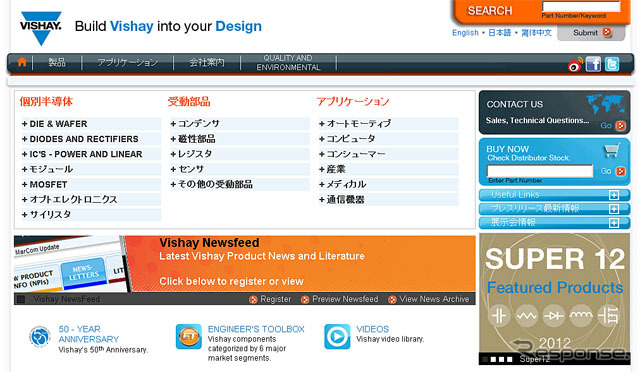Click the Submit arrow icon
Viewport: 640px width, 372px height.
(x=607, y=32)
